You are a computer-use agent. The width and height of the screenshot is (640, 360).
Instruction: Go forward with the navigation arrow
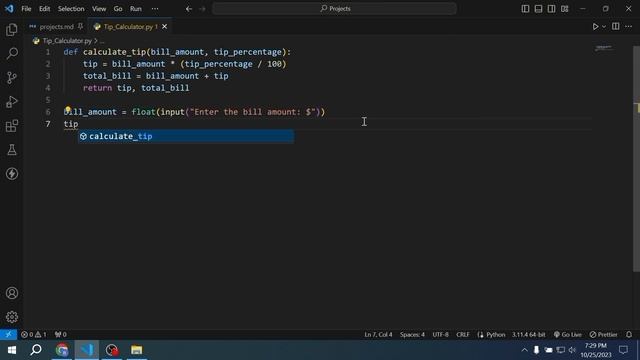(202, 9)
